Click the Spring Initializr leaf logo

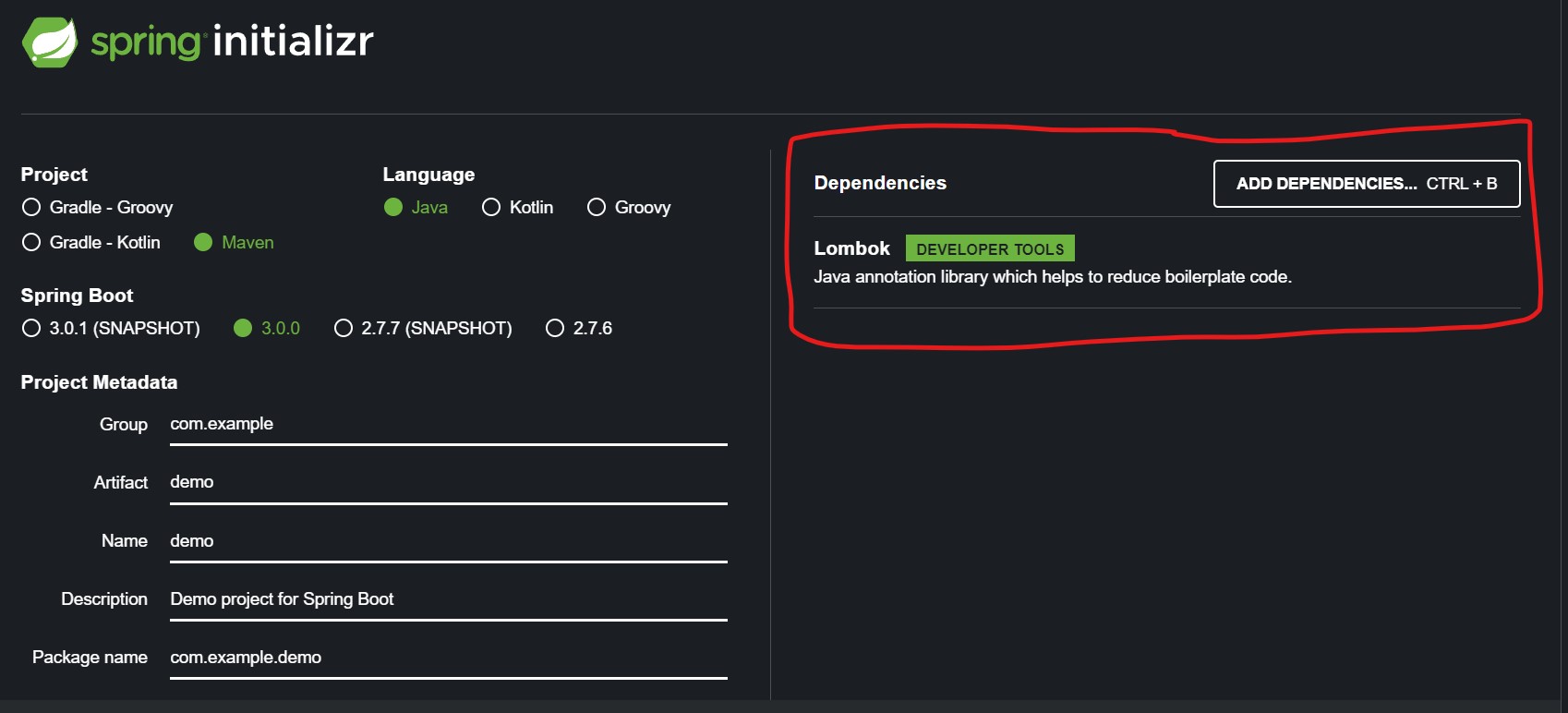(x=50, y=42)
